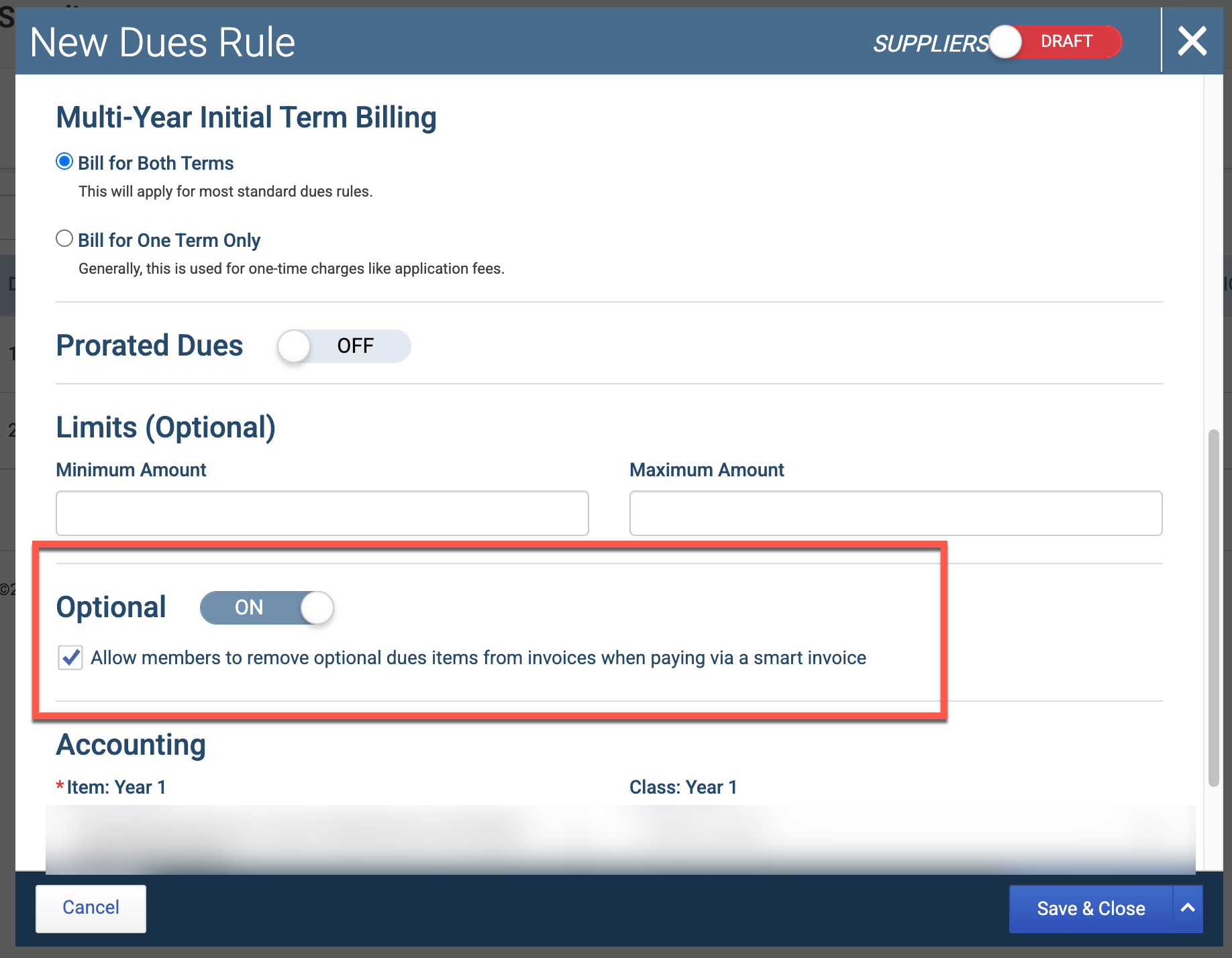The width and height of the screenshot is (1232, 958).
Task: Click the Class: Year 1 label
Action: pyautogui.click(x=683, y=787)
